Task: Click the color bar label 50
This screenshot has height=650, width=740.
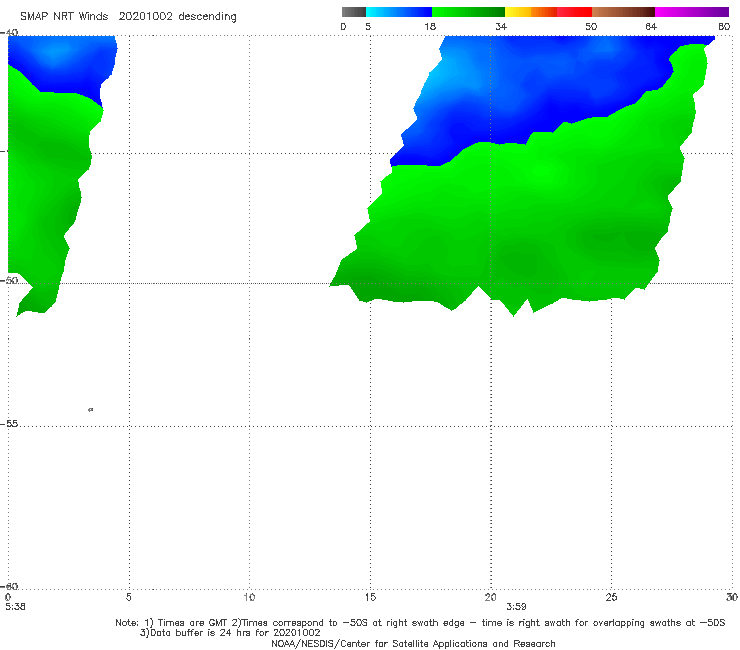Action: (591, 26)
